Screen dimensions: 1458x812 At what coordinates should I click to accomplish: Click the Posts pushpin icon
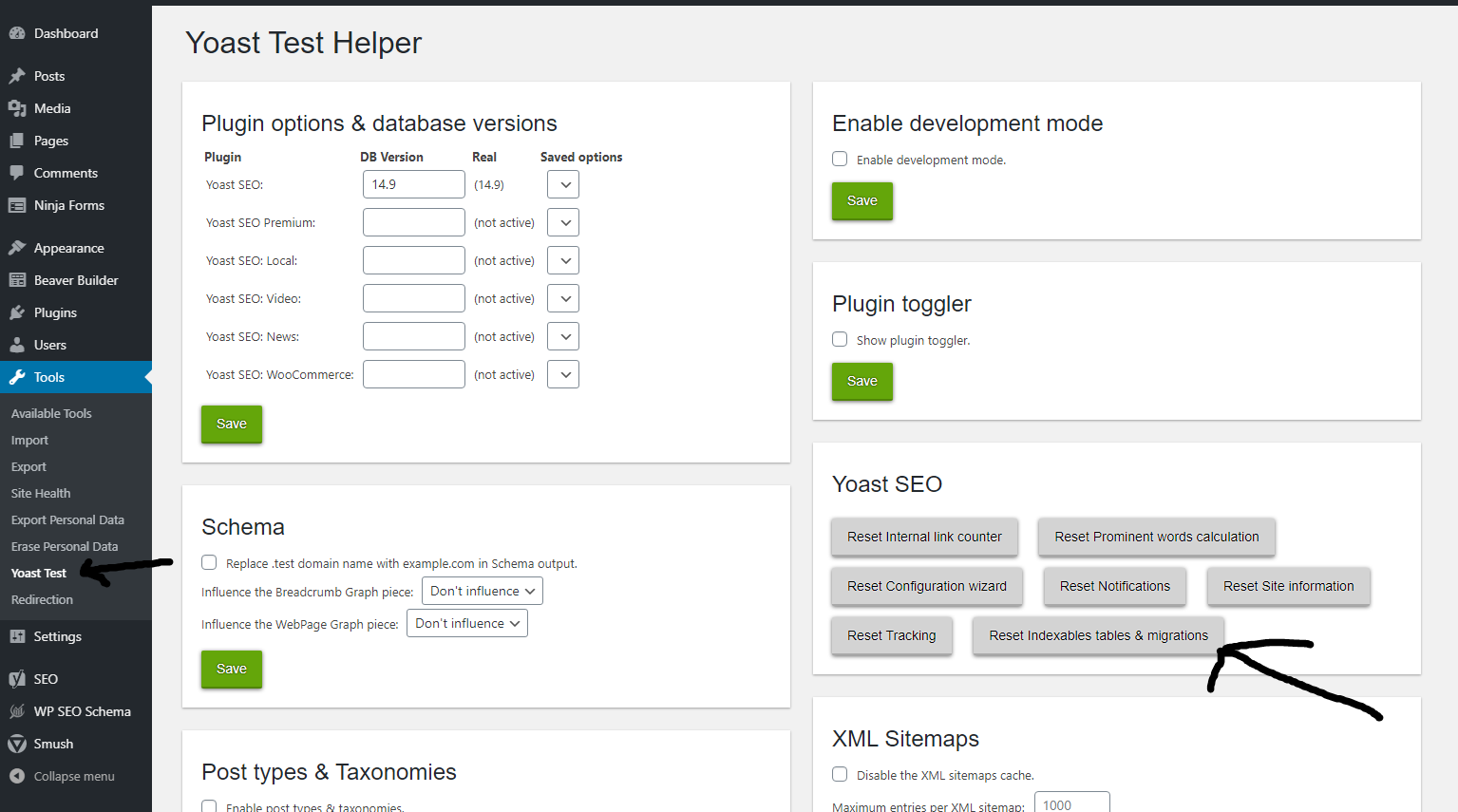[17, 76]
